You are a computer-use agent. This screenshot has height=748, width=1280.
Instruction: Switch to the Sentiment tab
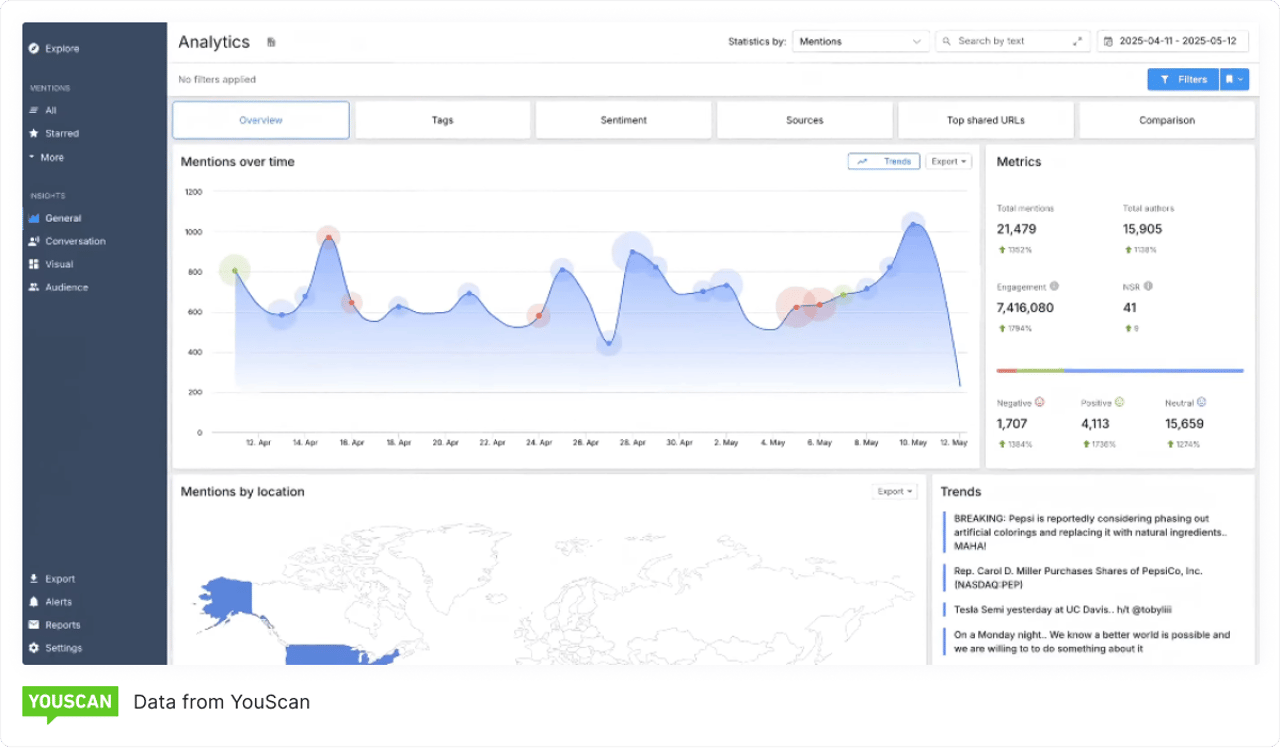point(623,120)
